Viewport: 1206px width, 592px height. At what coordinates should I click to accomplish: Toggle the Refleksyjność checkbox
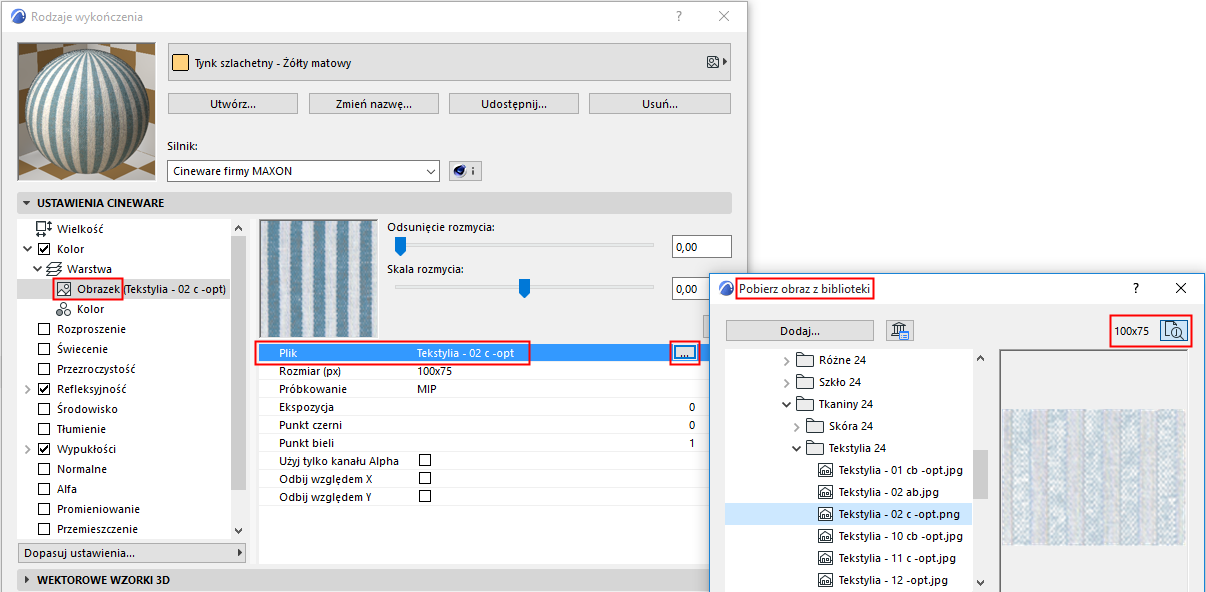tap(44, 389)
